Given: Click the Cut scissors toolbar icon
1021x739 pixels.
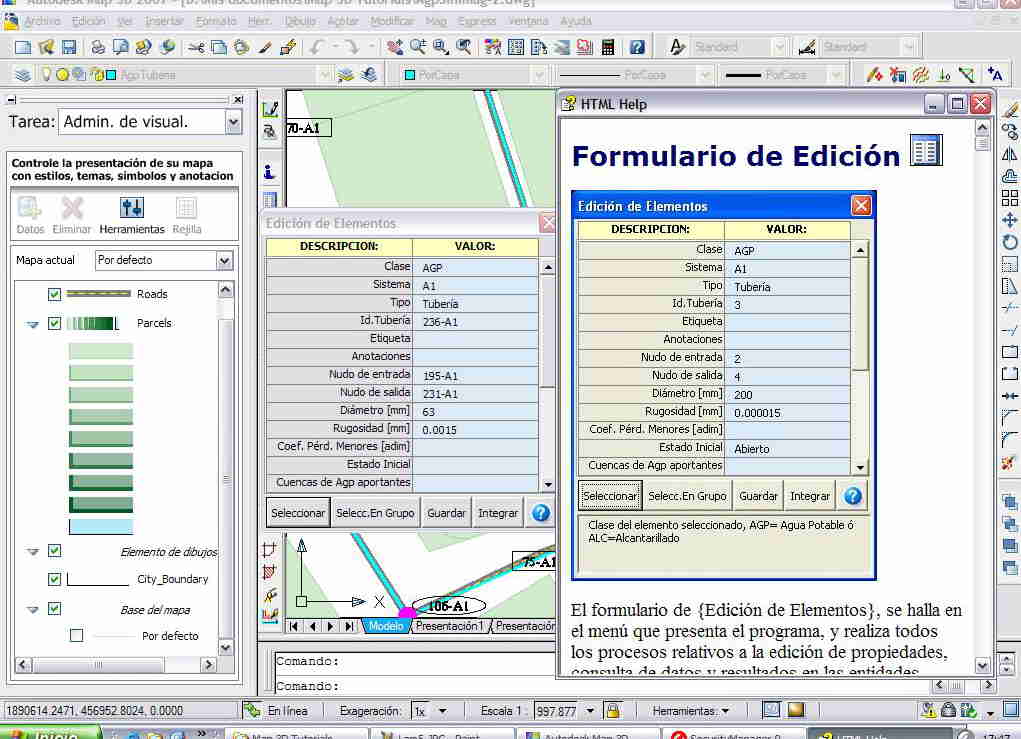Looking at the screenshot, I should click(x=195, y=47).
